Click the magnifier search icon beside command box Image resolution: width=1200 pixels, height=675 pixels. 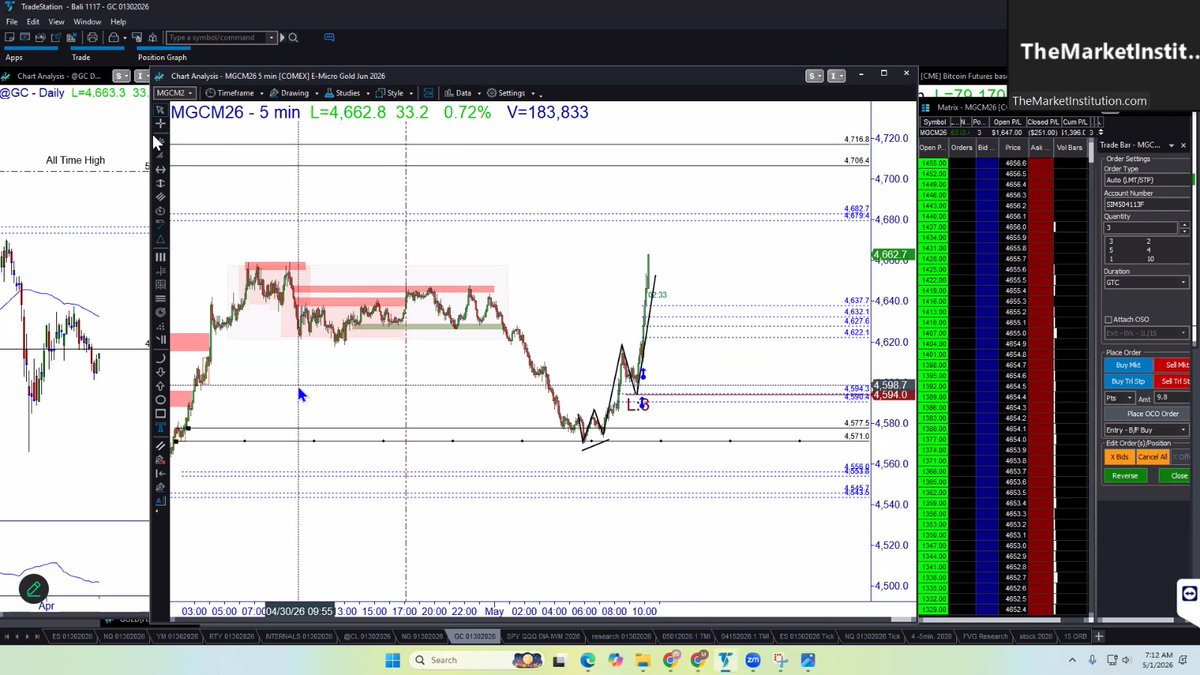tap(293, 38)
